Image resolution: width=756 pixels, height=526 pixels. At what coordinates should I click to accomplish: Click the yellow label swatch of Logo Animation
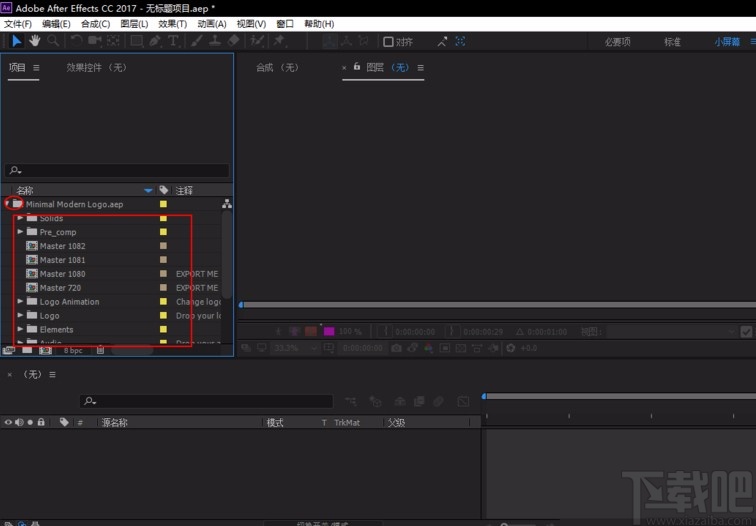coord(163,301)
